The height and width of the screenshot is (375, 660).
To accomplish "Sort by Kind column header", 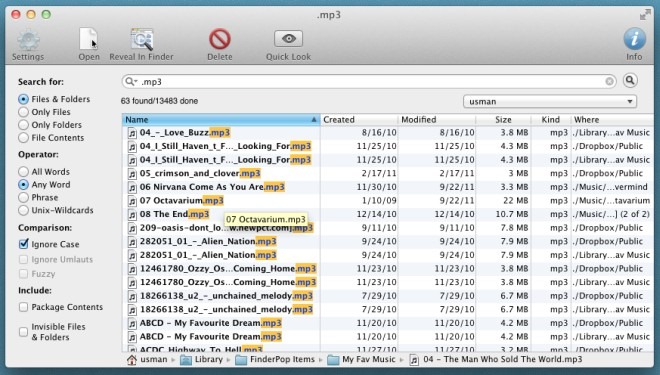I will tap(551, 120).
